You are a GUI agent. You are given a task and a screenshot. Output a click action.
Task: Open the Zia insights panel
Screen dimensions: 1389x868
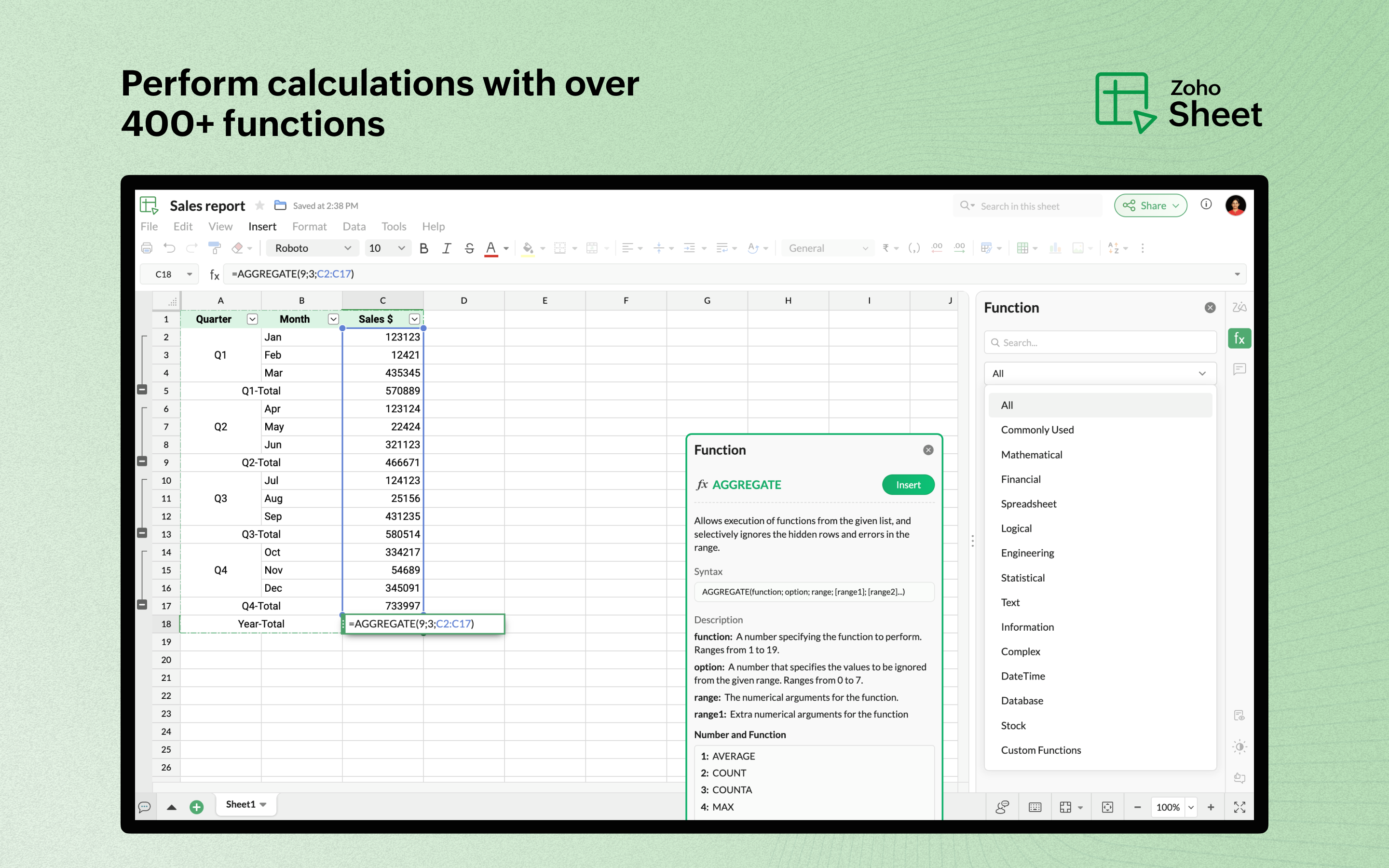[x=1239, y=307]
